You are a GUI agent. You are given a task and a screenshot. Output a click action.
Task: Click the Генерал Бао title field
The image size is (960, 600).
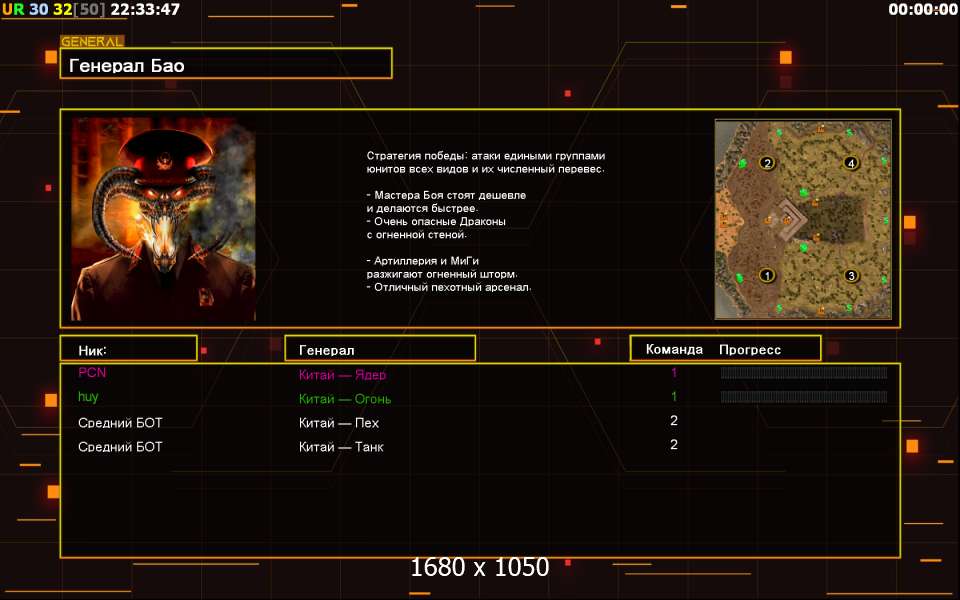point(226,65)
